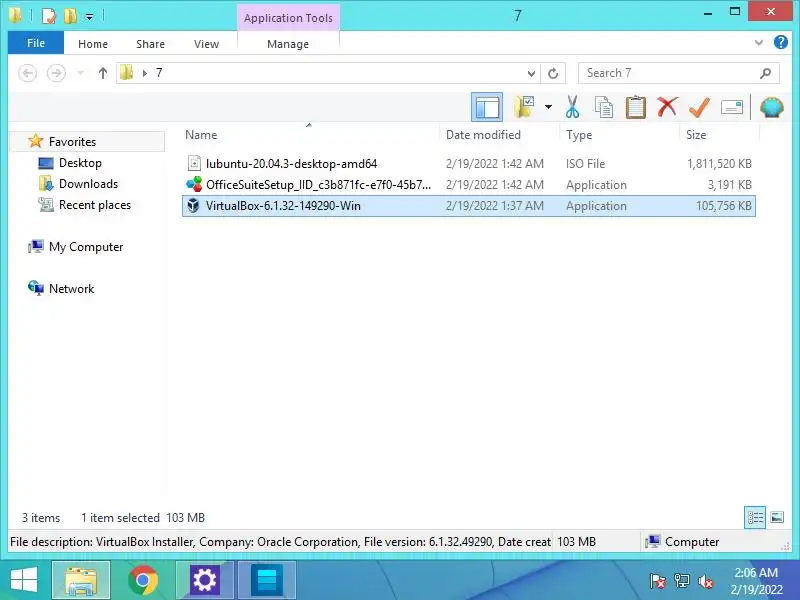Open File Explorer from the taskbar
Screen dimensions: 800x600
click(x=81, y=581)
